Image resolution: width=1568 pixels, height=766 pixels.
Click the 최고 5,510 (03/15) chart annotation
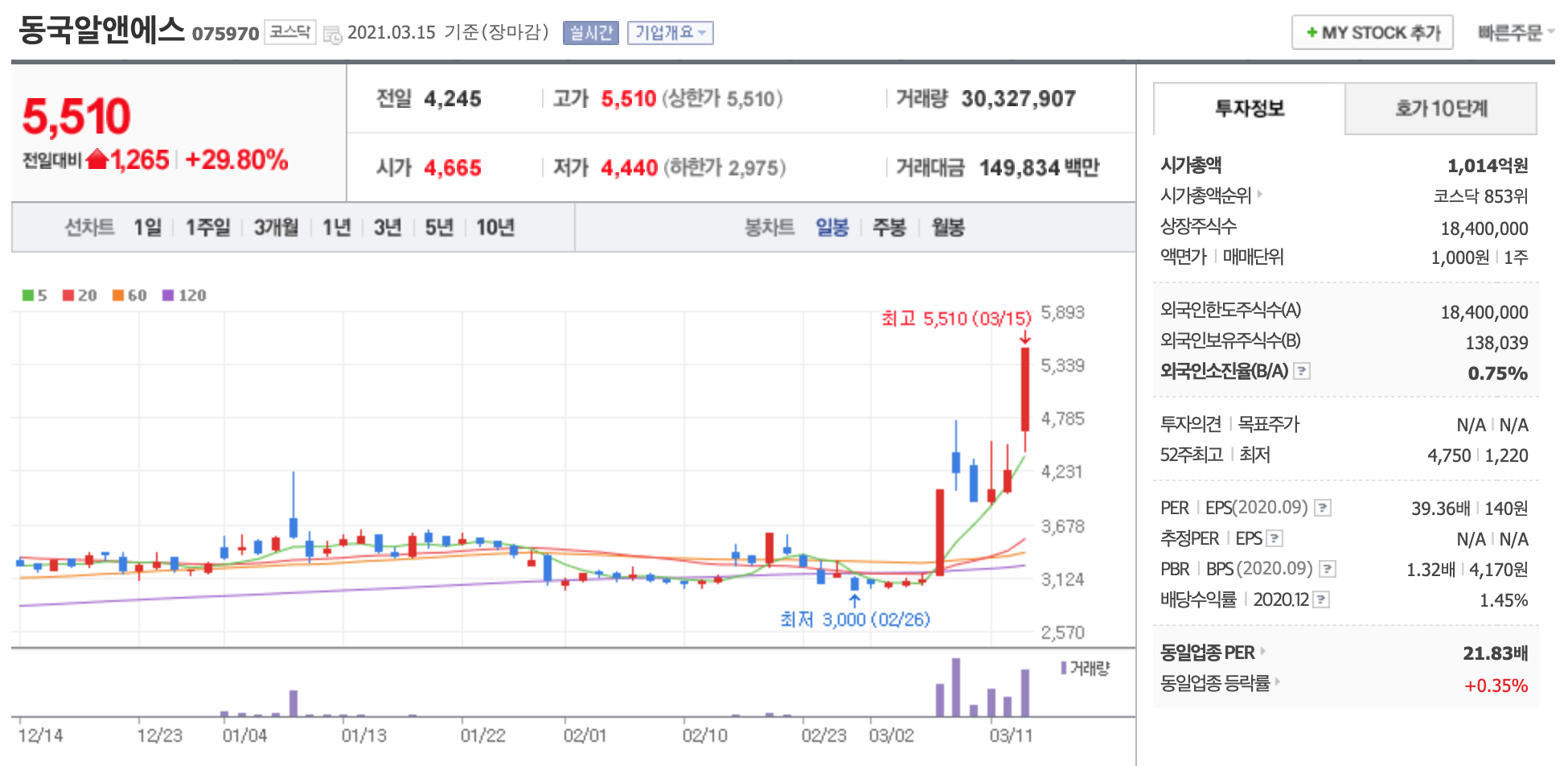coord(956,319)
